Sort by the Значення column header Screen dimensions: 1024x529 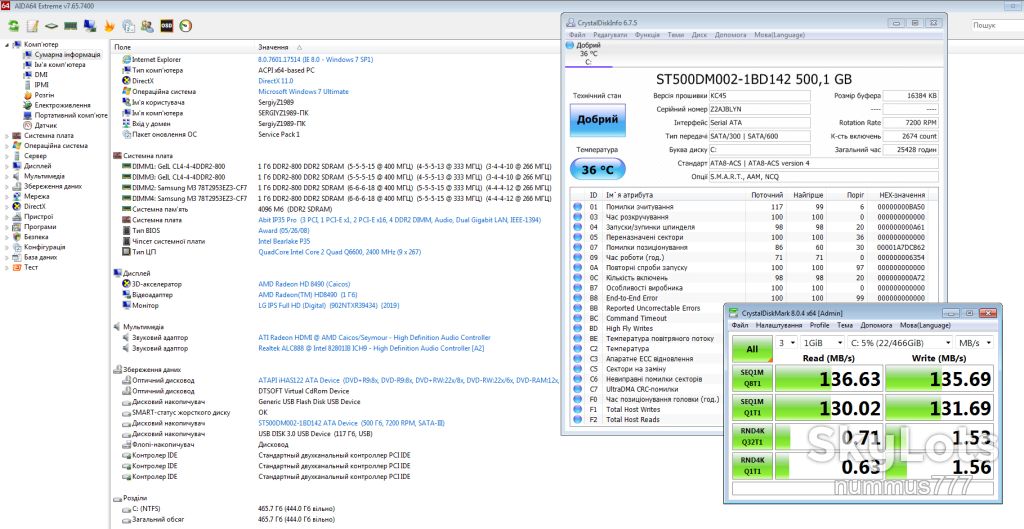pos(273,47)
